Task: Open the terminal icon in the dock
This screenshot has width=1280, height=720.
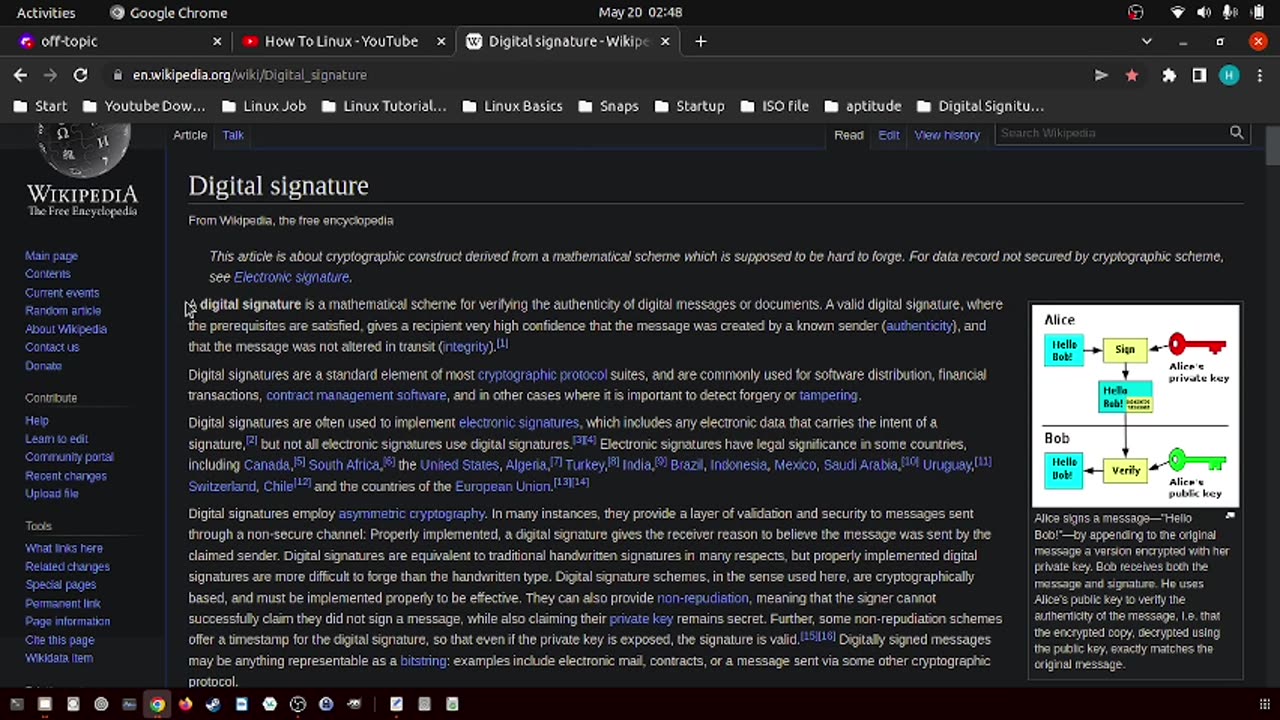Action: tap(16, 704)
